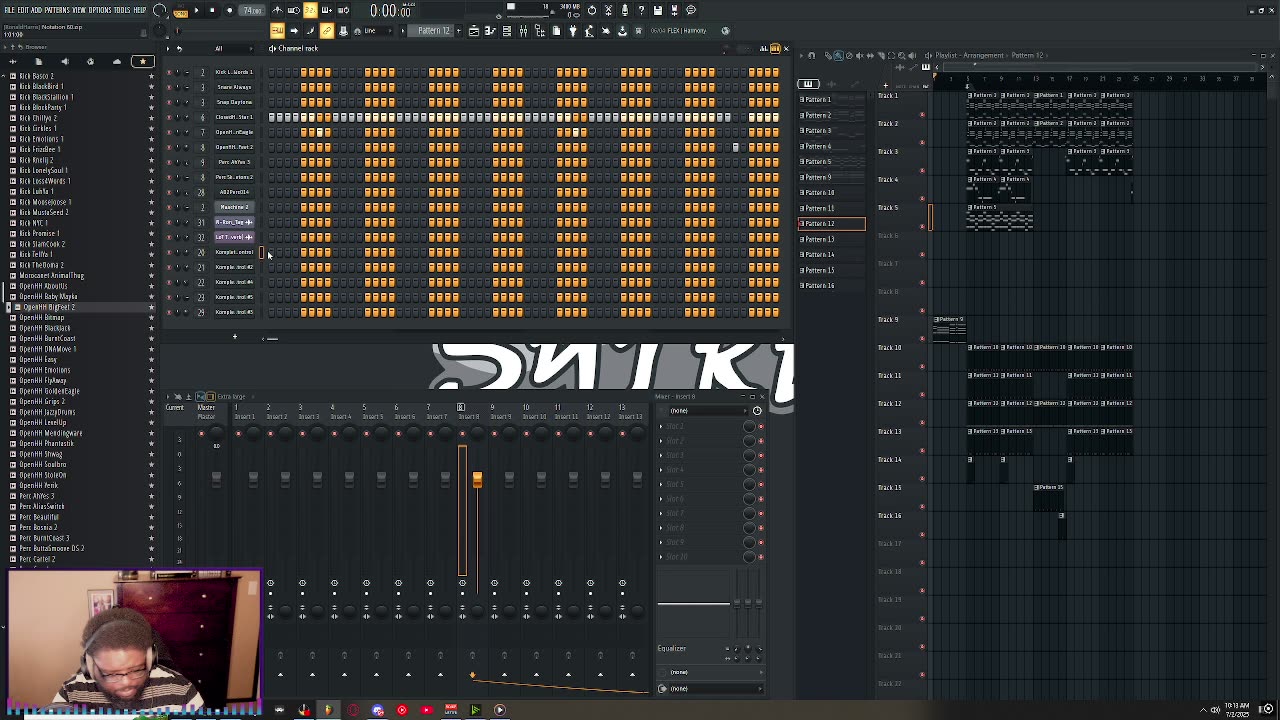Toggle the graph editor icon in Channel rack
This screenshot has height=720, width=1280.
tap(763, 48)
